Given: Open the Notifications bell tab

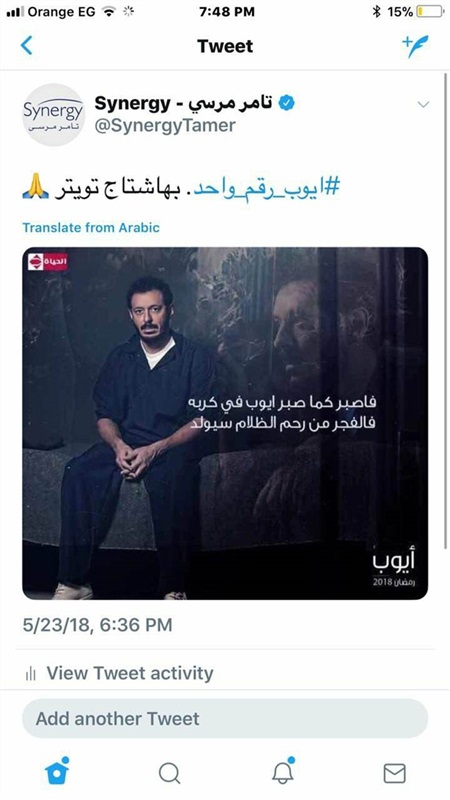Looking at the screenshot, I should coord(283,771).
